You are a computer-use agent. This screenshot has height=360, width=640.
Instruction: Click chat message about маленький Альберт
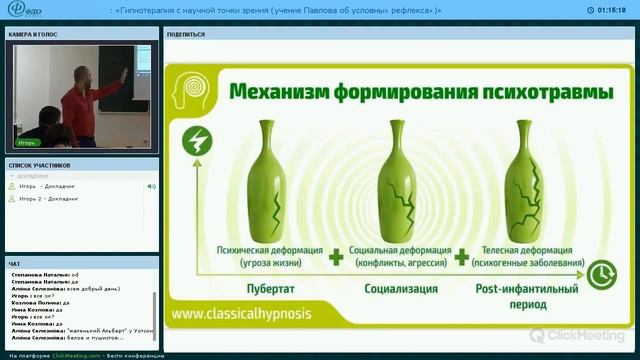[x=82, y=331]
